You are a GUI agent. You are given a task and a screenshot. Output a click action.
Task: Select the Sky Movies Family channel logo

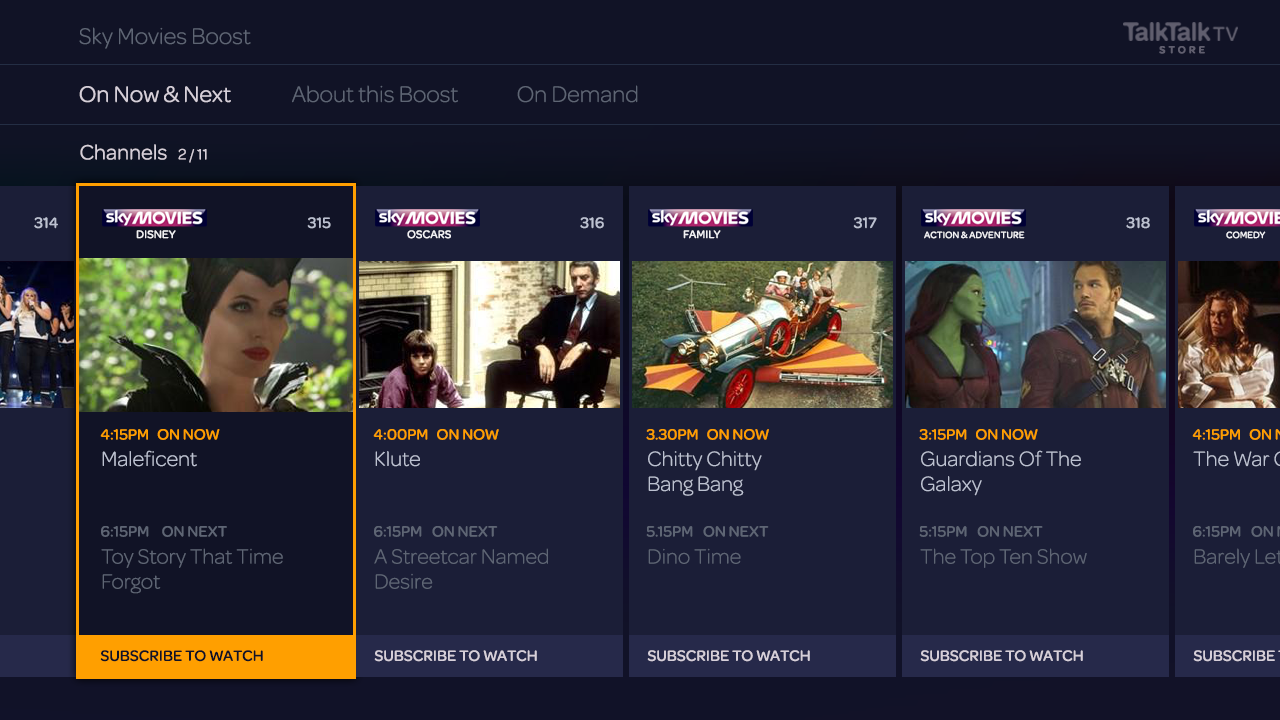click(x=701, y=224)
